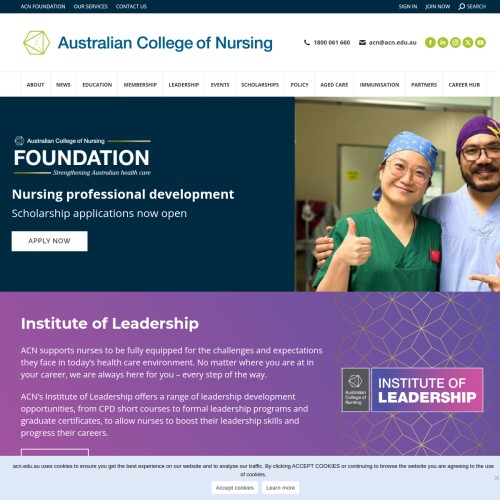
Task: Click the Australian College of Nursing logo
Action: click(148, 43)
